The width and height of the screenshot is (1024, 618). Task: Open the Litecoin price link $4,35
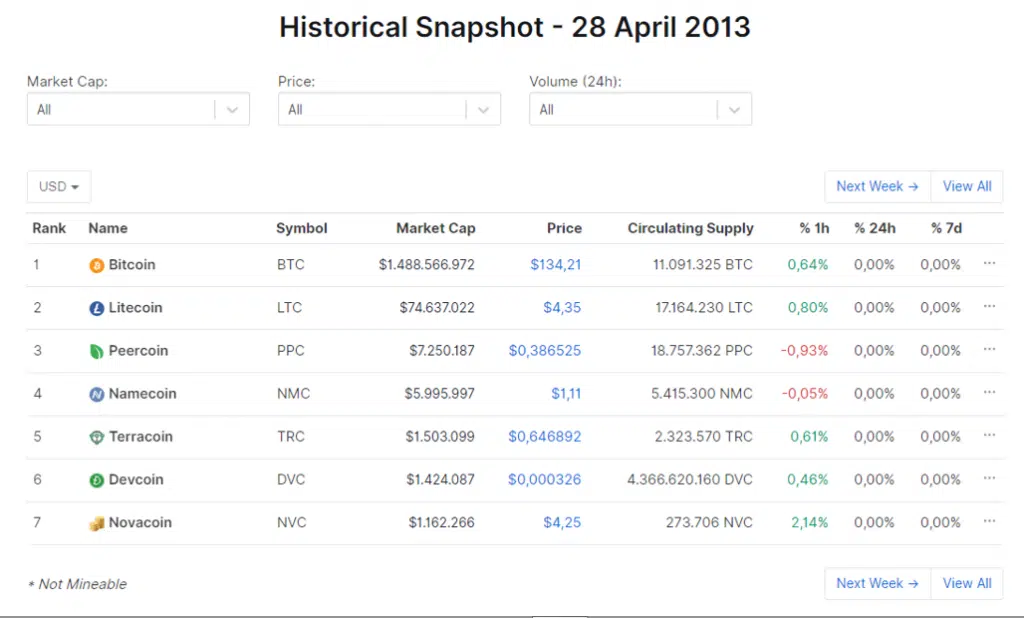[x=562, y=308]
